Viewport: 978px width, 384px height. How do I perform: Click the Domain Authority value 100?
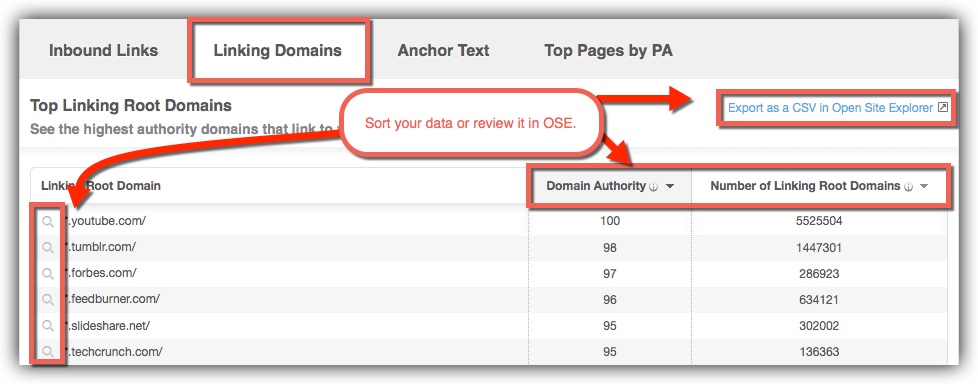click(x=610, y=221)
